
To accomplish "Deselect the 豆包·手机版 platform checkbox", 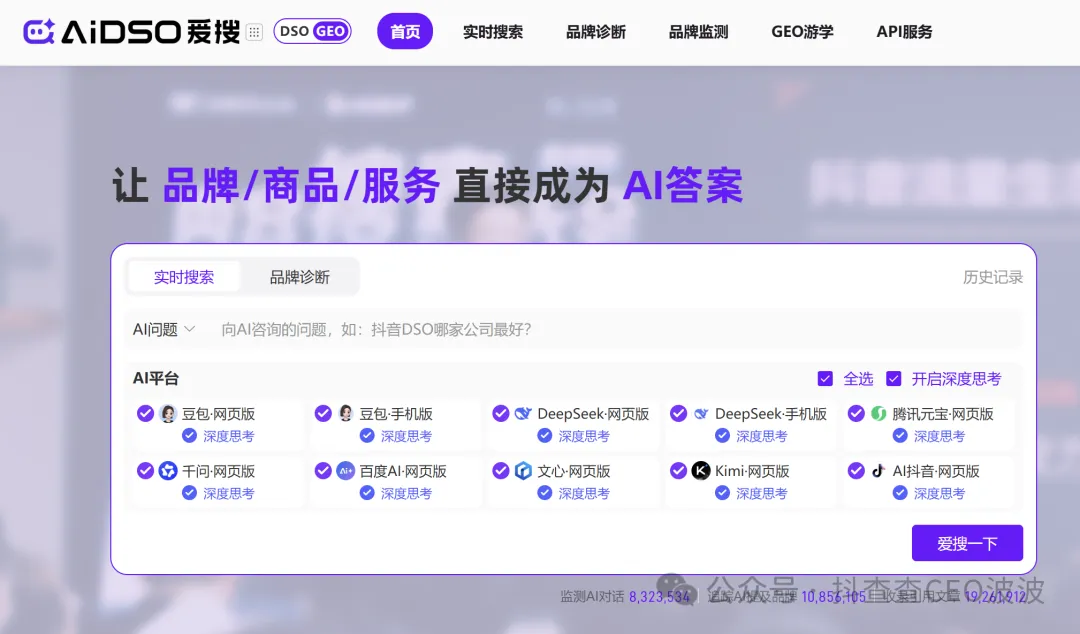I will tap(323, 413).
